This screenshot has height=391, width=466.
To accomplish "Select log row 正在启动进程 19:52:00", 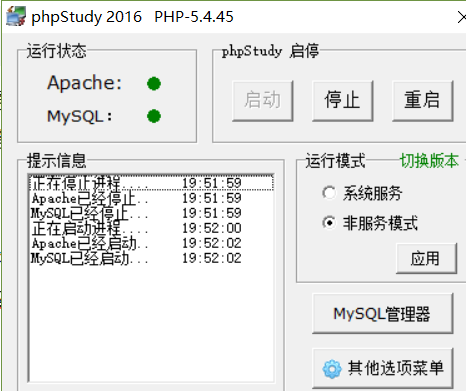I will click(x=152, y=228).
